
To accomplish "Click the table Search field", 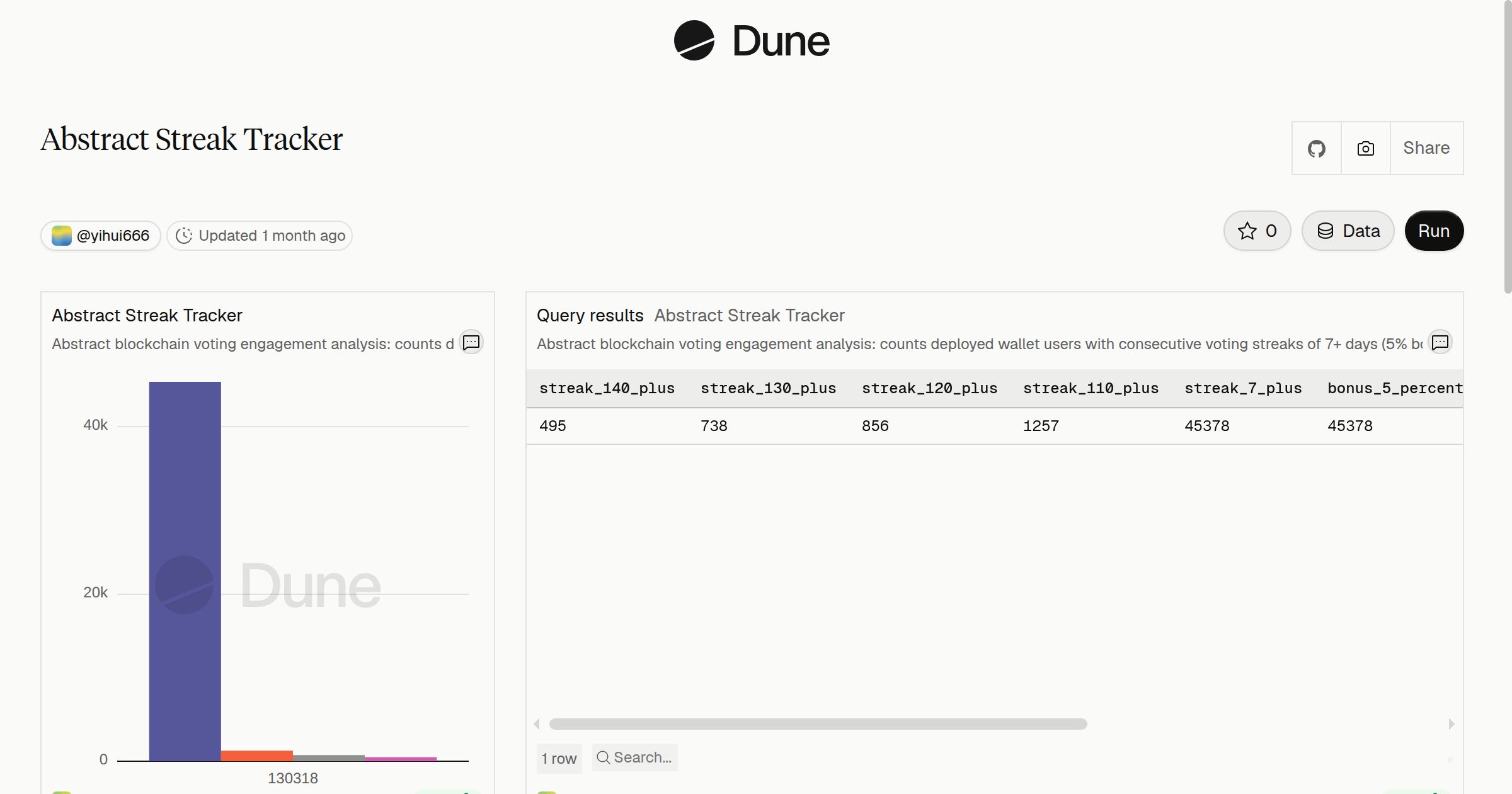I will pos(634,757).
